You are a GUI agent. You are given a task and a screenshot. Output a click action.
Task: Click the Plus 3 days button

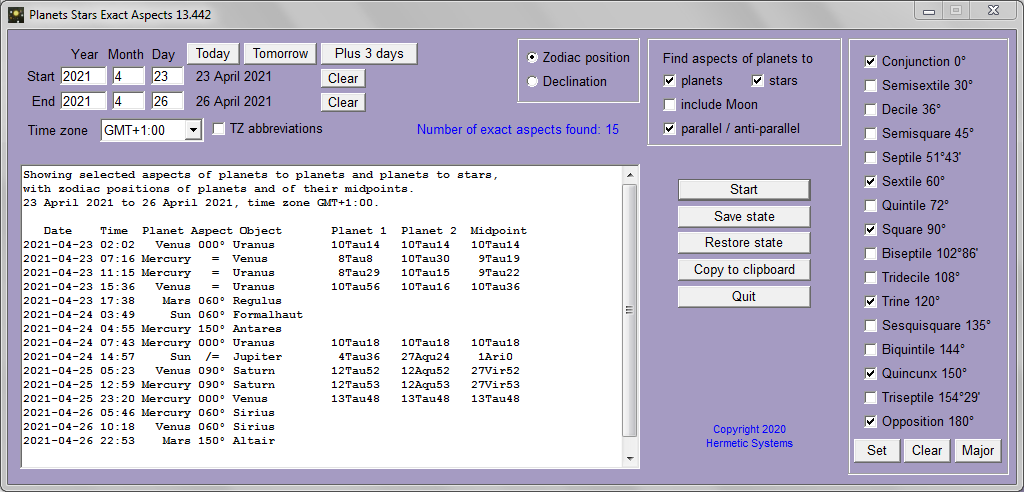click(x=369, y=54)
